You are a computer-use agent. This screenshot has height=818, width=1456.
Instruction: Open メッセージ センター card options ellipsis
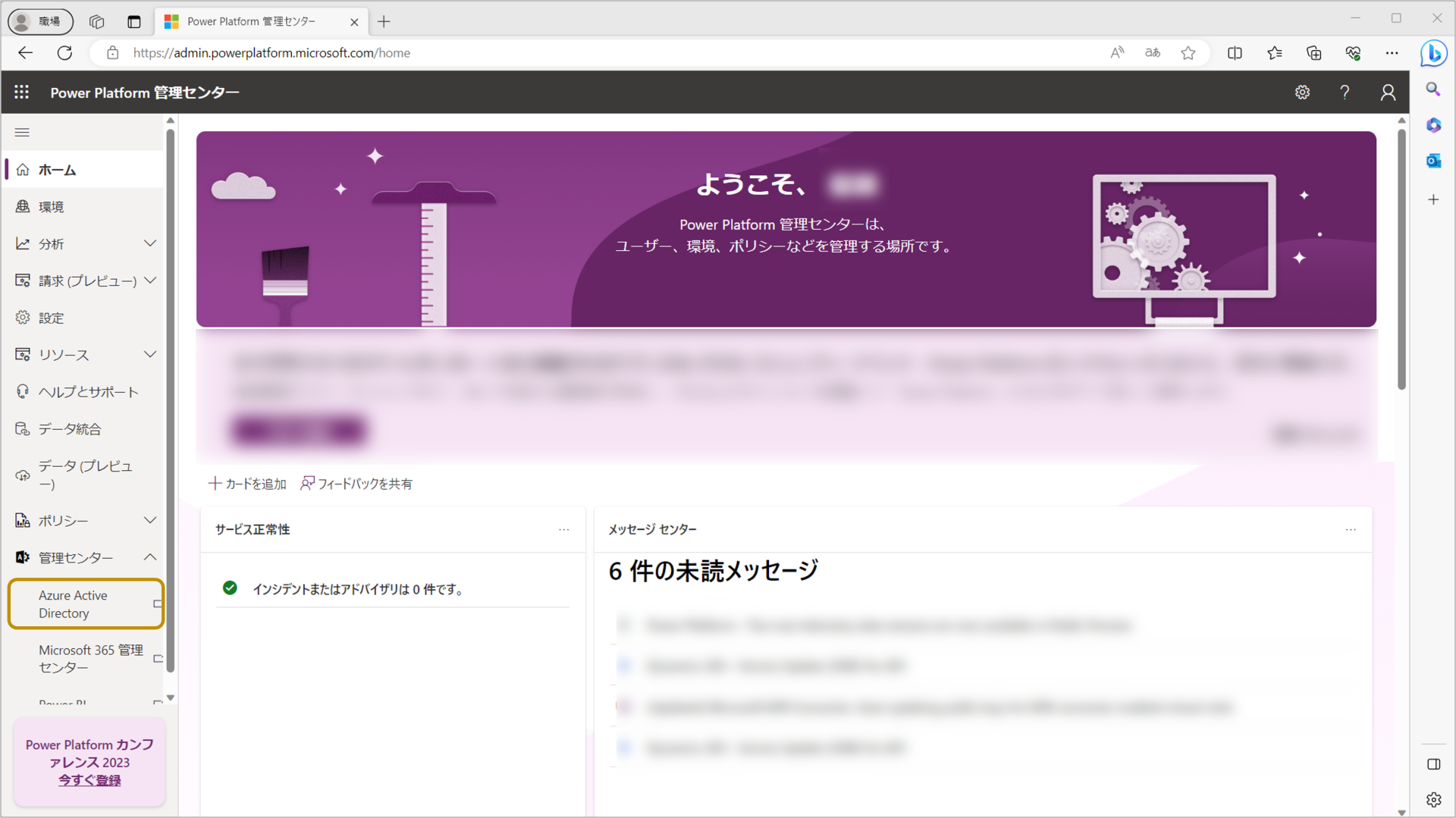point(1351,529)
